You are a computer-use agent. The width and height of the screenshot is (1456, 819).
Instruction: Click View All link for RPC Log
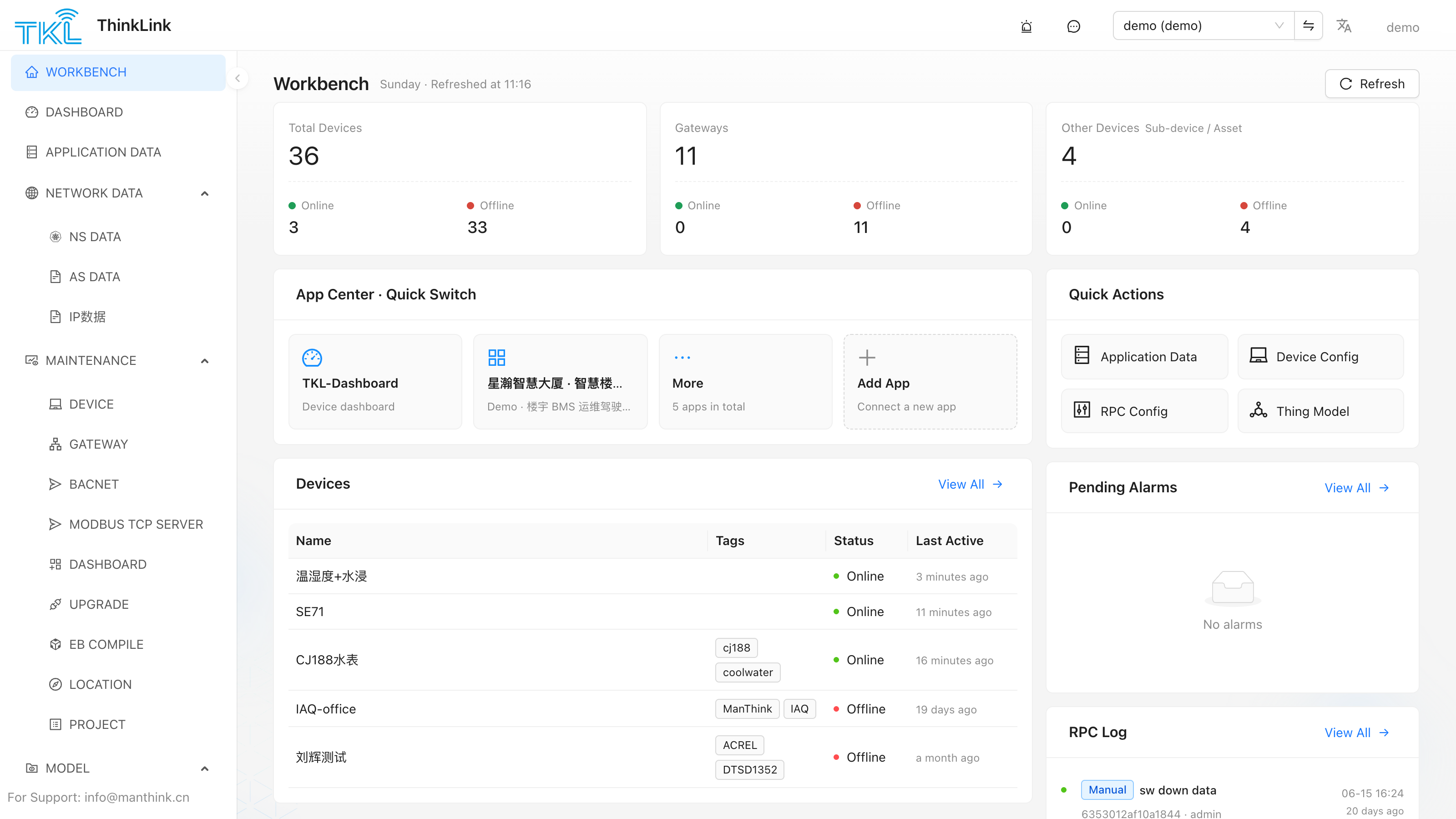[1356, 733]
